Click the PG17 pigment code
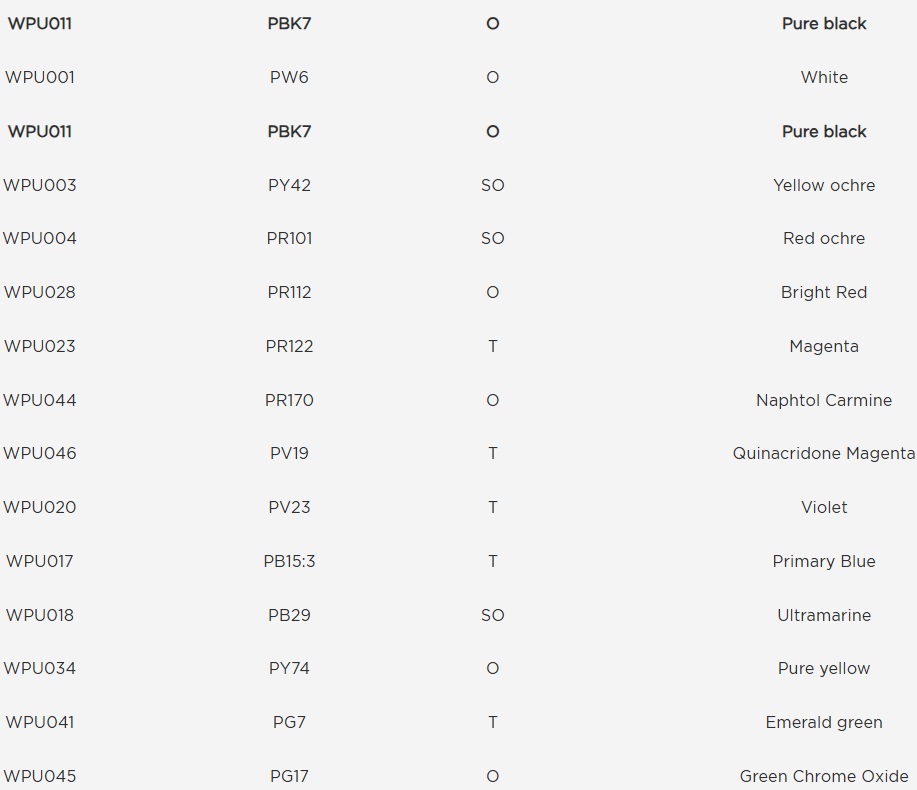The width and height of the screenshot is (917, 790). (289, 776)
